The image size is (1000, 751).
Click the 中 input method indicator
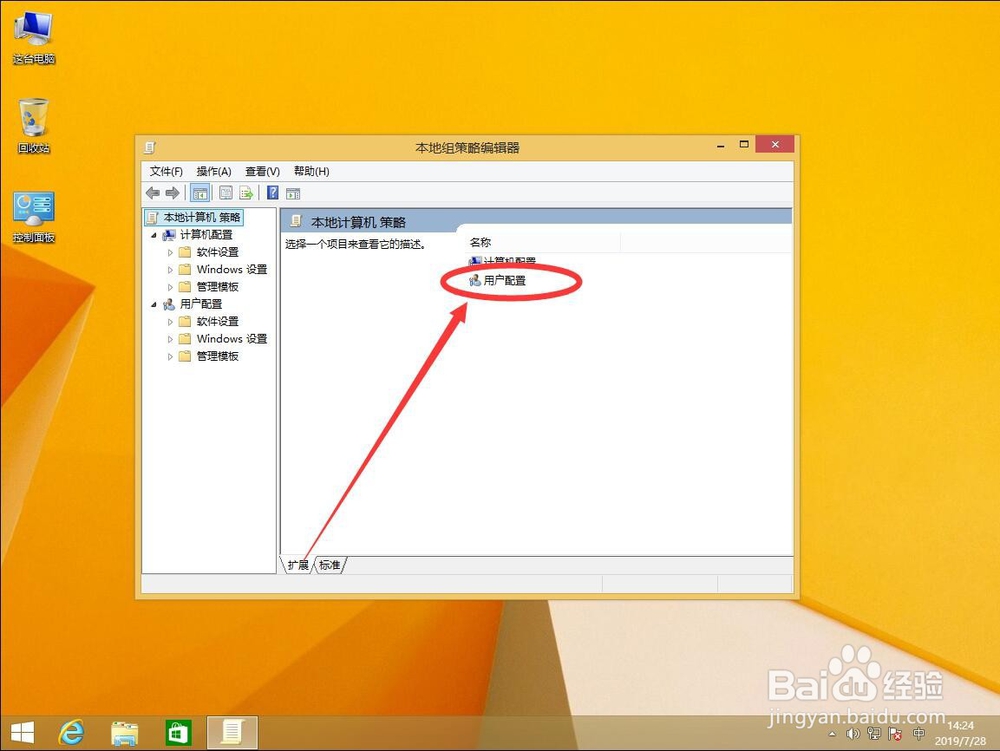tap(918, 733)
